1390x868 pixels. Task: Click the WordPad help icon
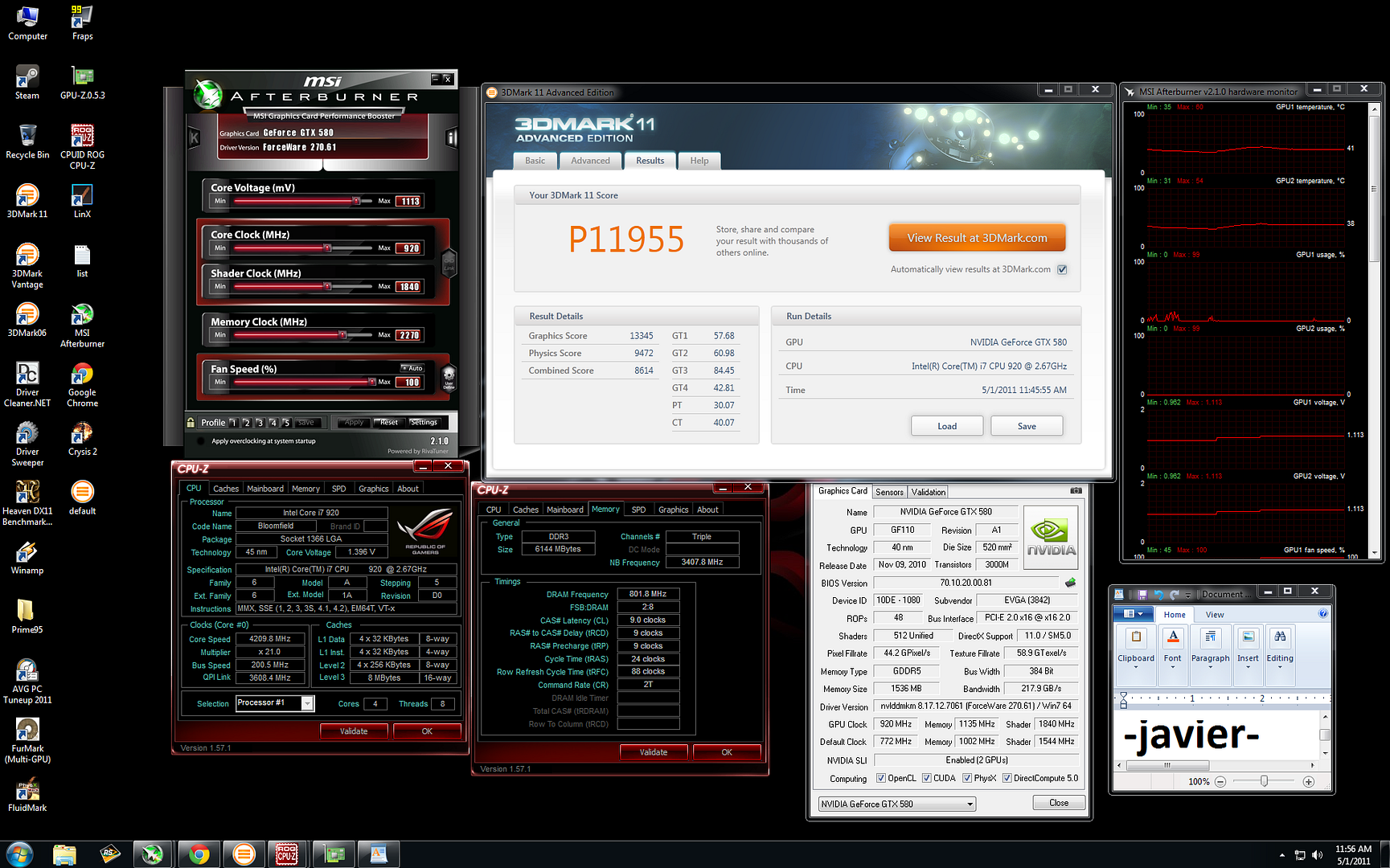1323,613
